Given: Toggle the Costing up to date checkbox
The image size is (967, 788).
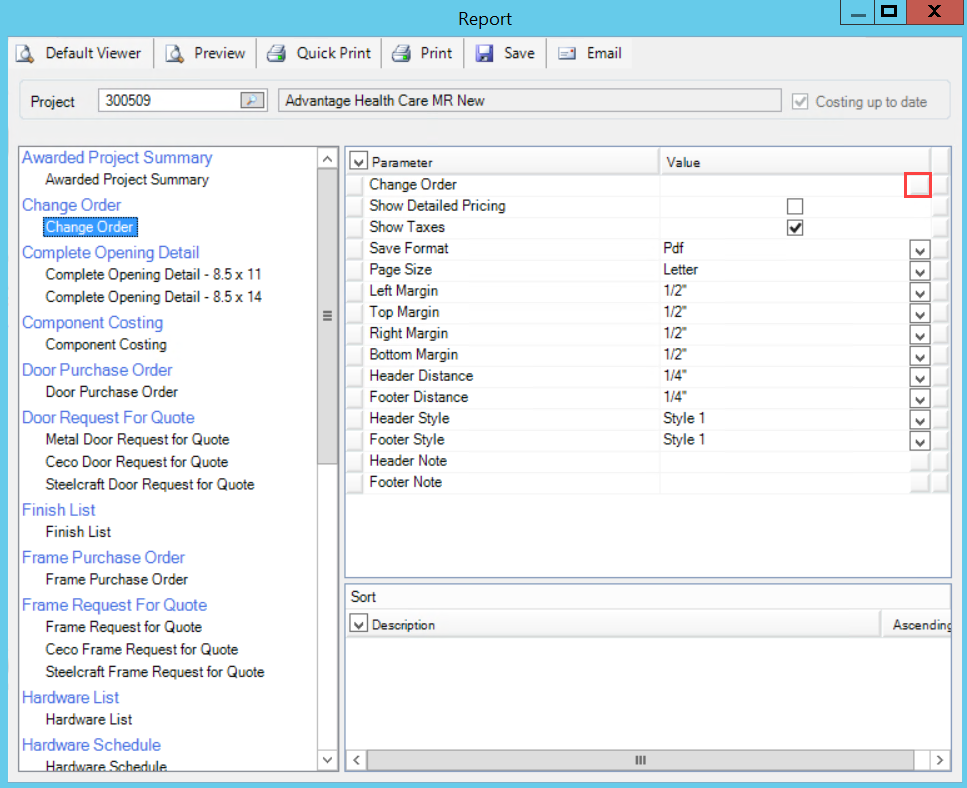Looking at the screenshot, I should [x=799, y=102].
